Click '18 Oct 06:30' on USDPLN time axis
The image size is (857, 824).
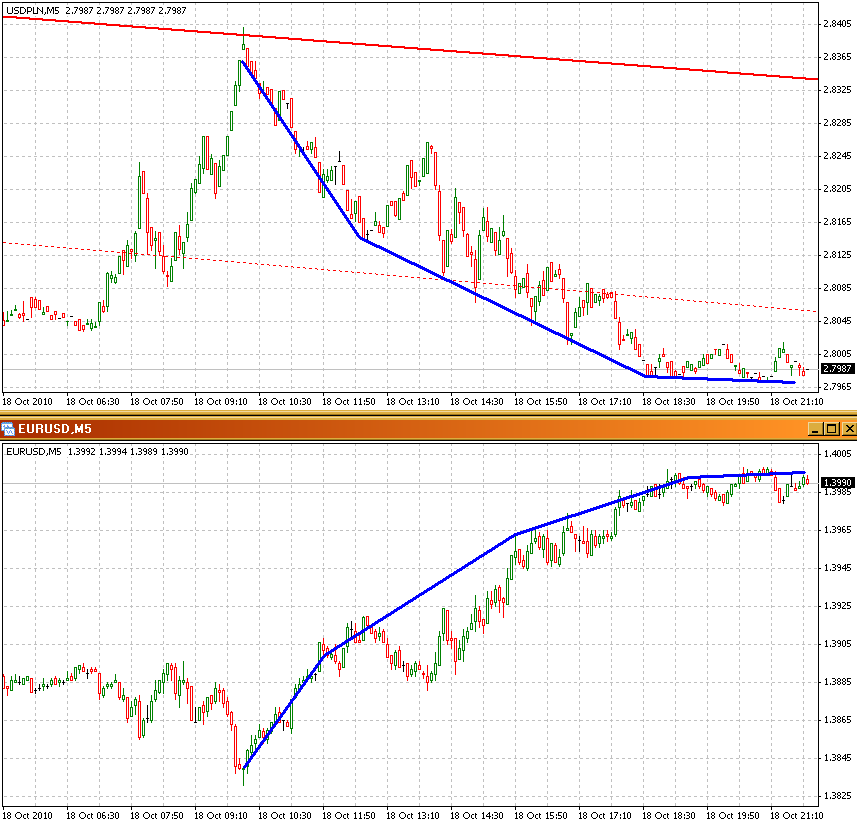click(92, 402)
